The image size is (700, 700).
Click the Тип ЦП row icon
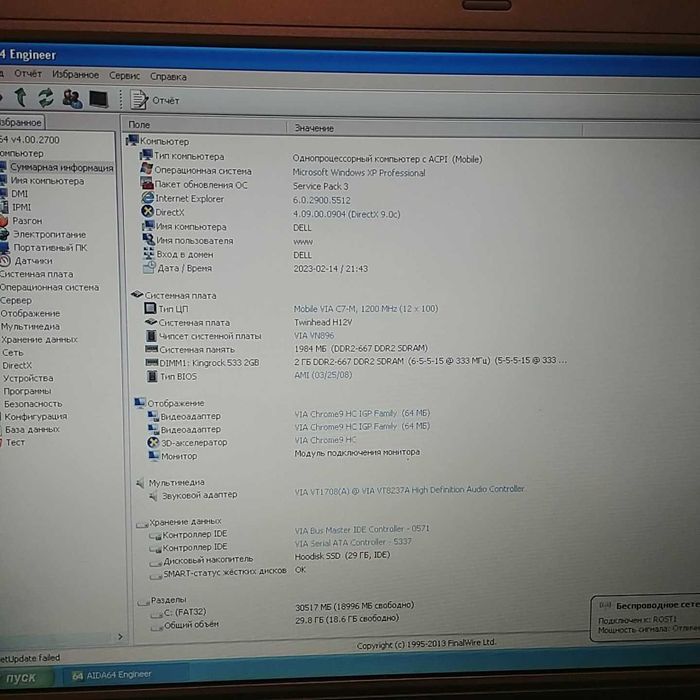pos(150,308)
